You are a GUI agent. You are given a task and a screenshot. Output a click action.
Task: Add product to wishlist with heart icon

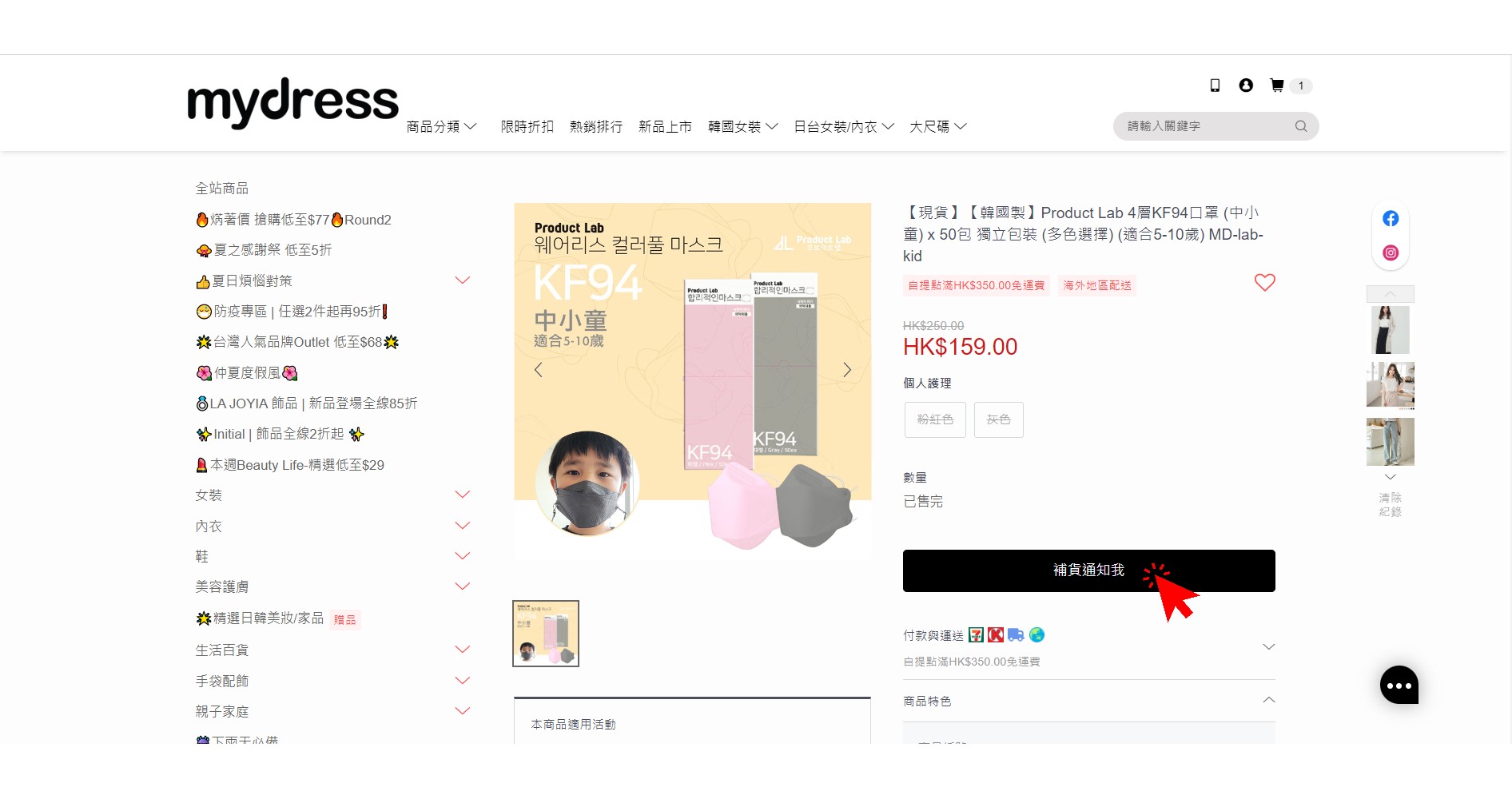(1264, 282)
